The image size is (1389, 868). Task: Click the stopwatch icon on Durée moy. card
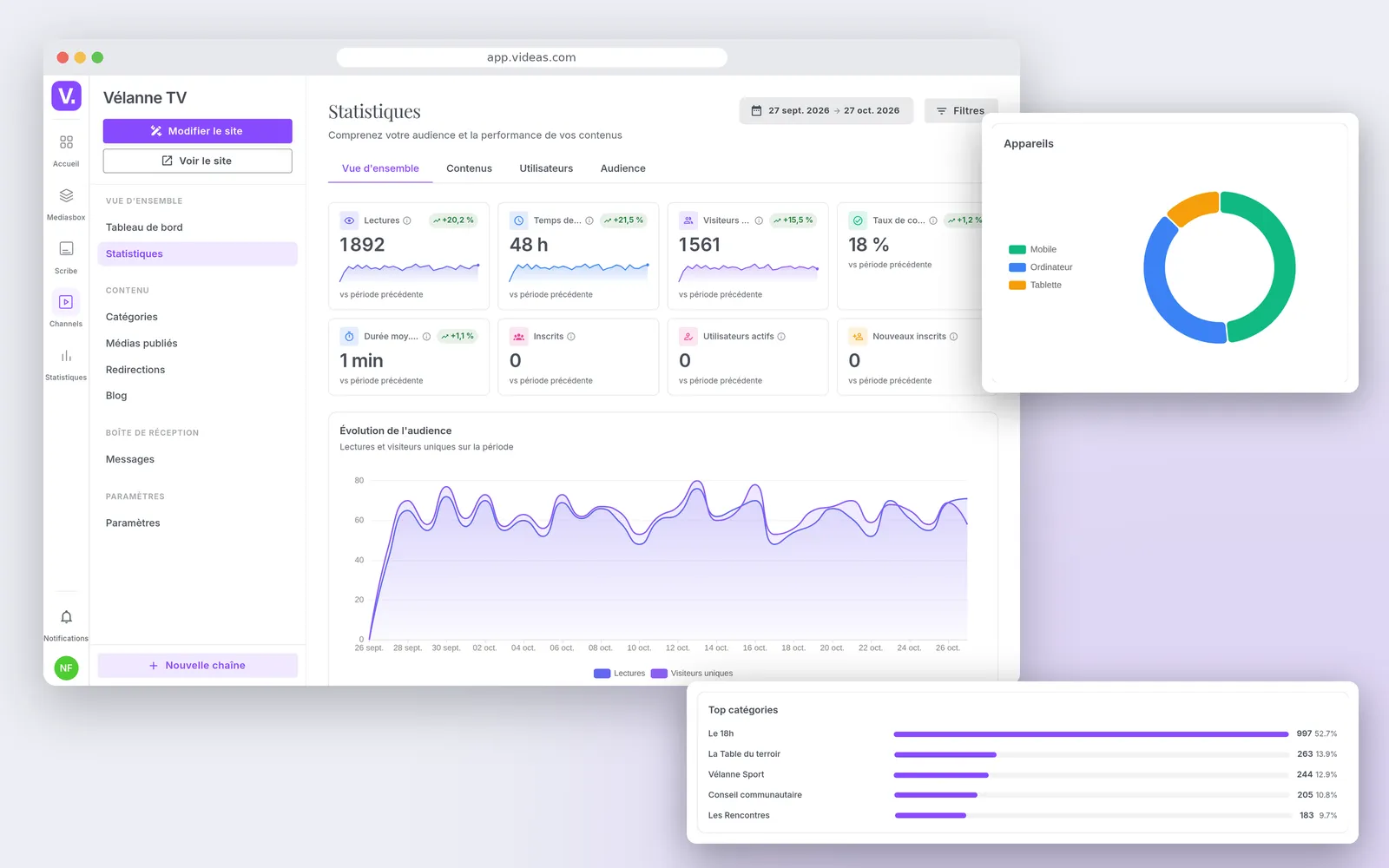[x=349, y=337]
